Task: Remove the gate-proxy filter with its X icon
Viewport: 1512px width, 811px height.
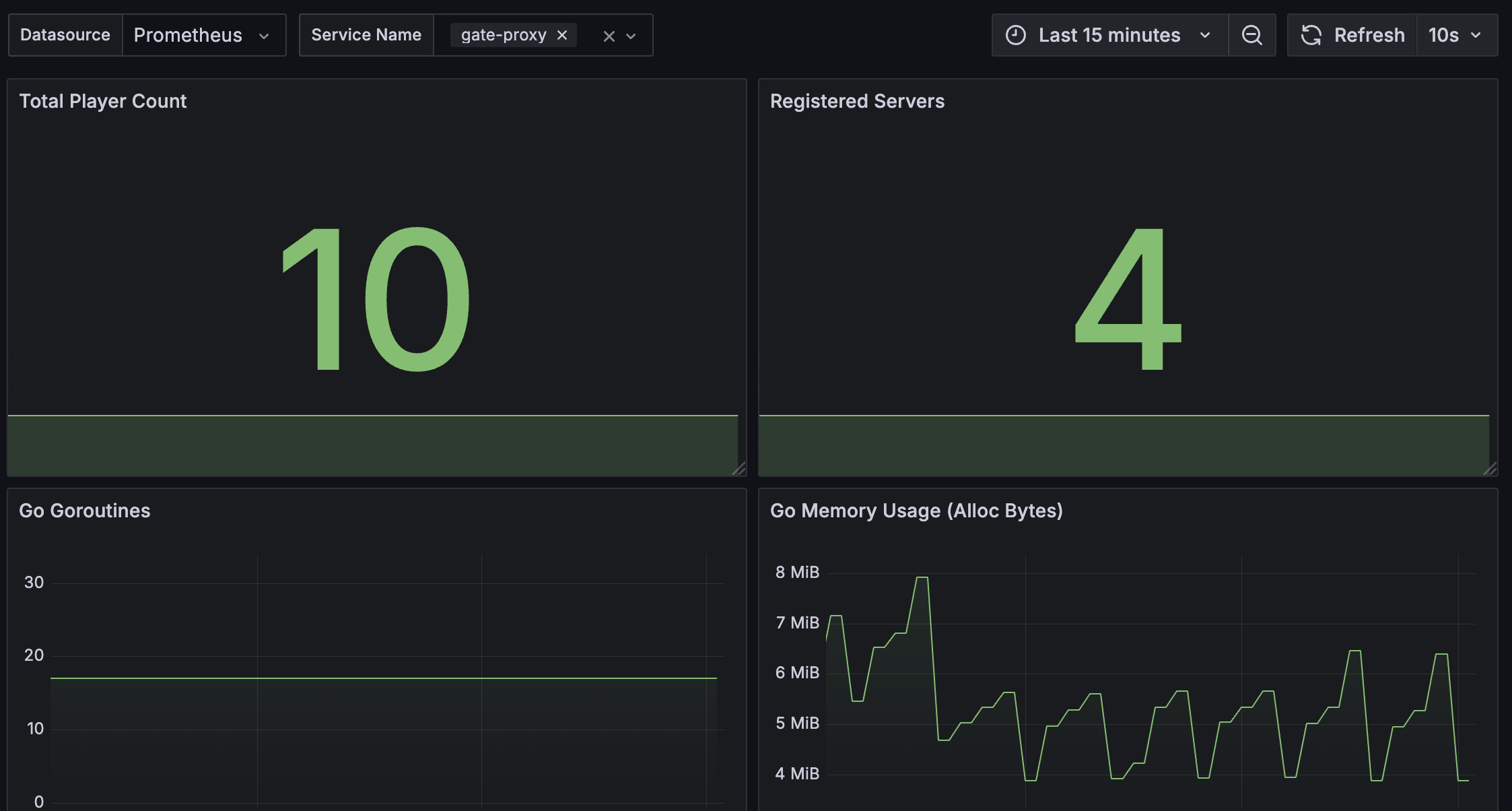Action: coord(562,35)
